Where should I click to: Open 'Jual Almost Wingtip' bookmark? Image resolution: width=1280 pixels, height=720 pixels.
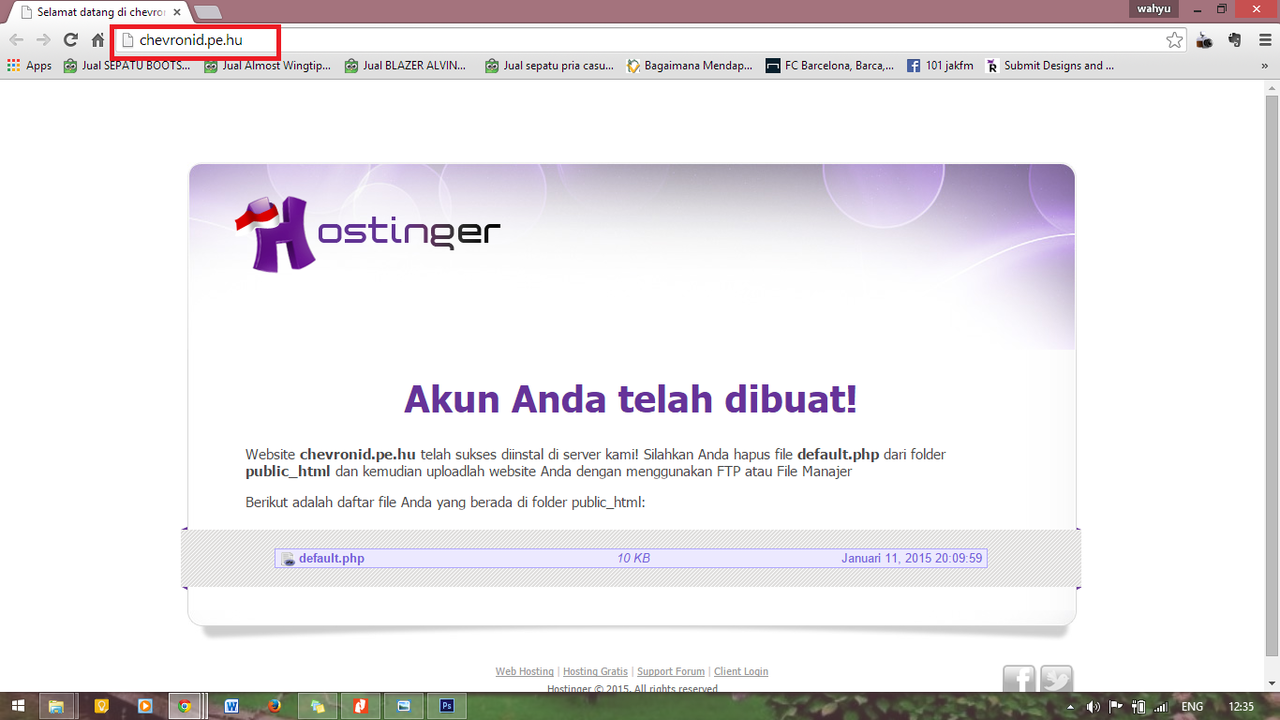pos(267,66)
